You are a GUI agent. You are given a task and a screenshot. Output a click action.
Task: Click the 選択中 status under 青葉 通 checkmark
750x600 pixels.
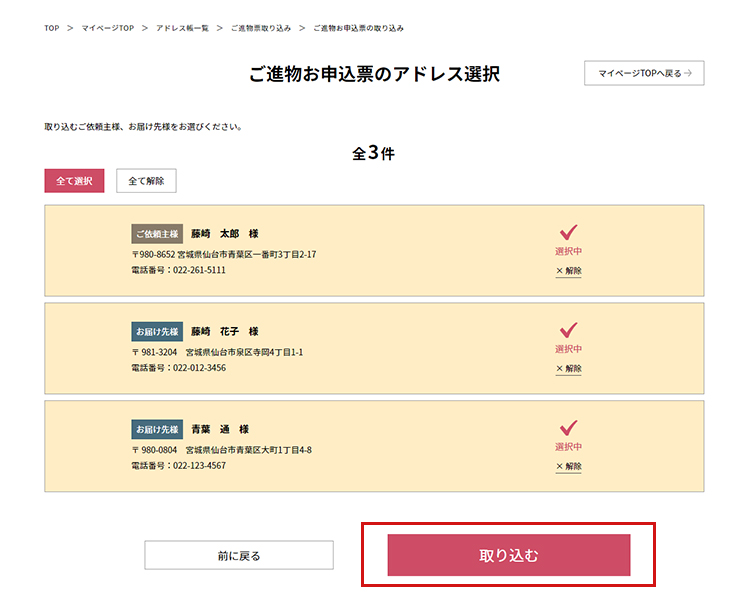[x=568, y=447]
